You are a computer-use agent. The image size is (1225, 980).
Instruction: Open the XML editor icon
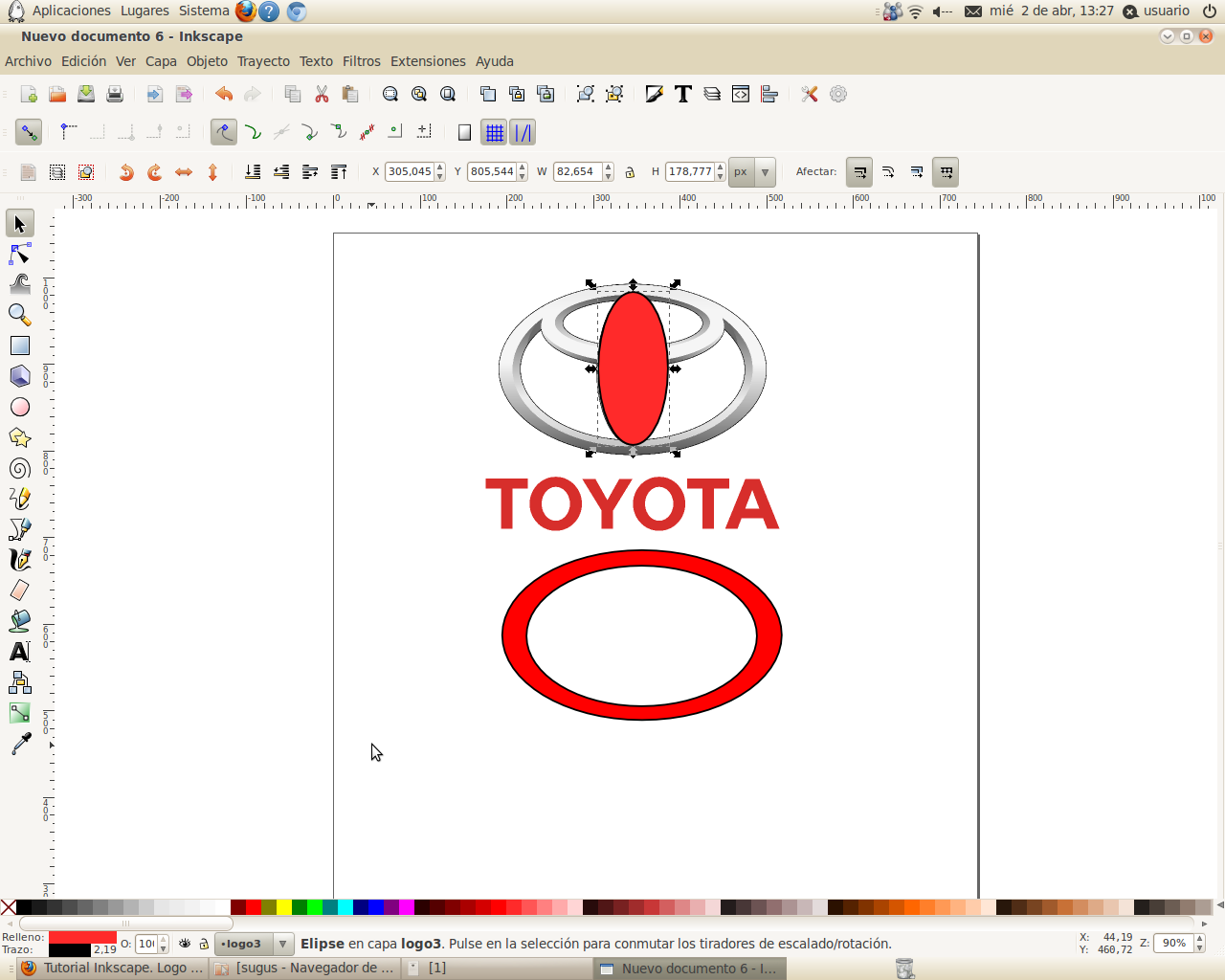coord(741,94)
